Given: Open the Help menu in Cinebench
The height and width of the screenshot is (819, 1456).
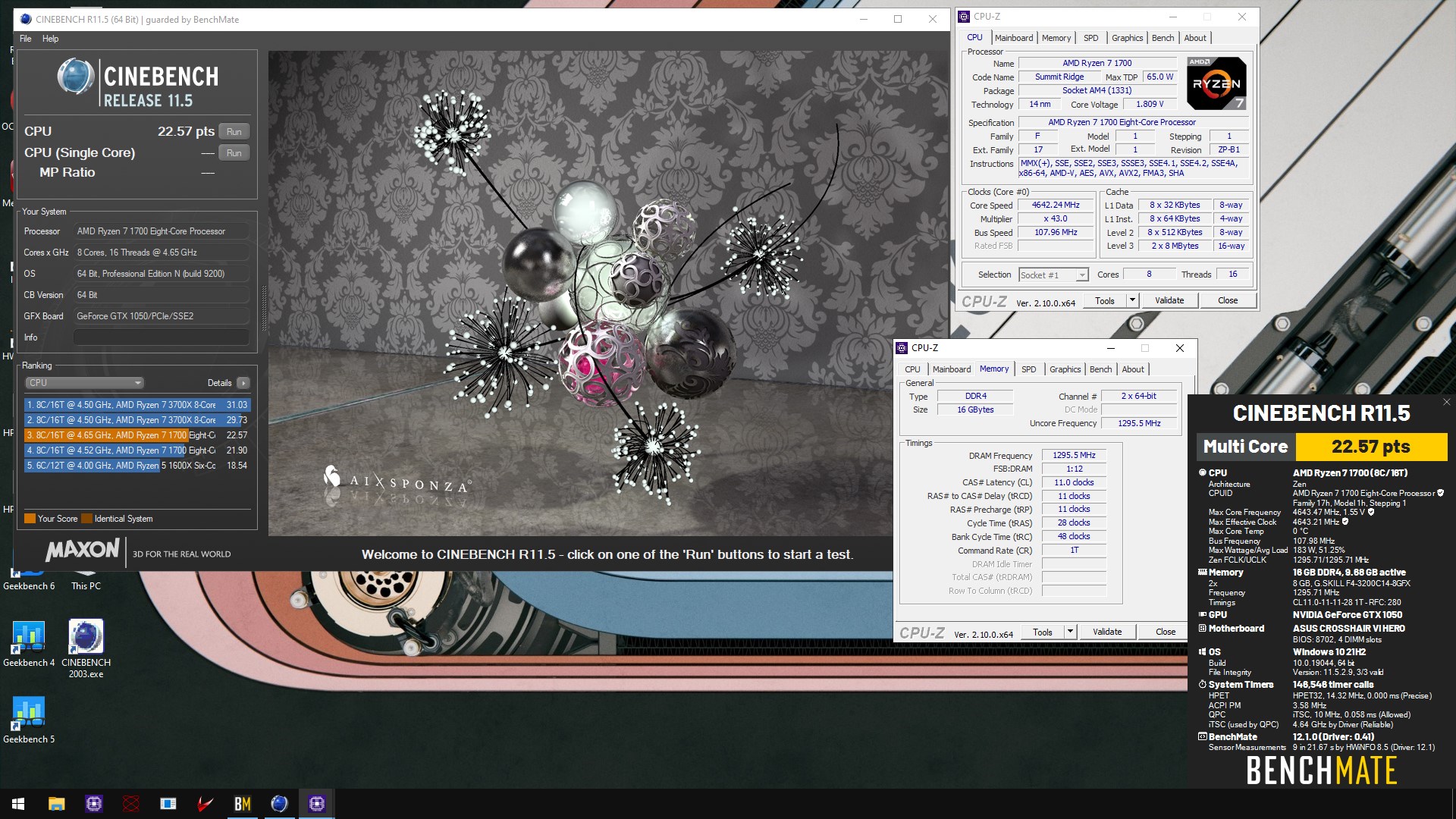Looking at the screenshot, I should 50,39.
